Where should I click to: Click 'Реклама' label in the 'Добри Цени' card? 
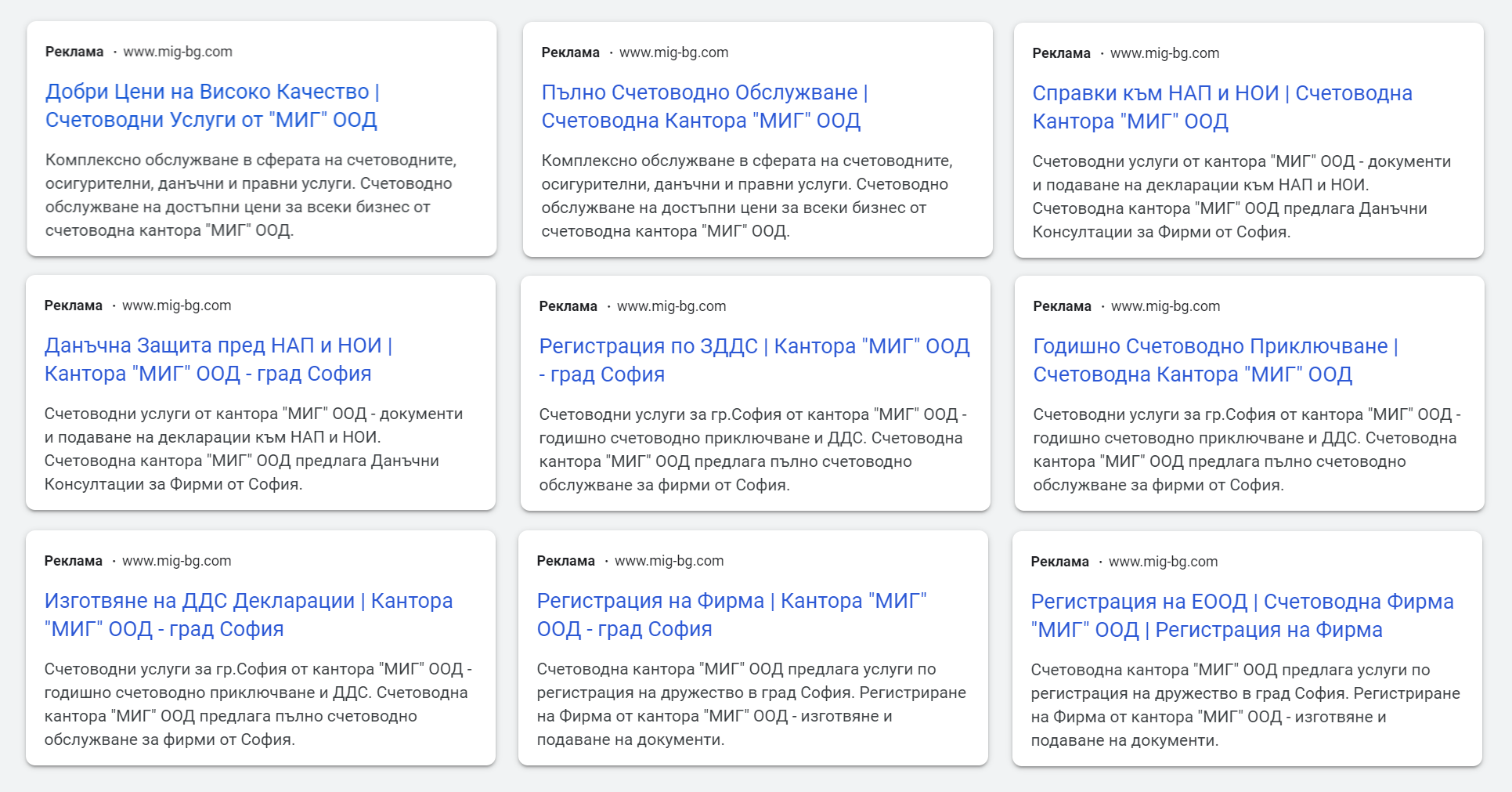(x=74, y=52)
